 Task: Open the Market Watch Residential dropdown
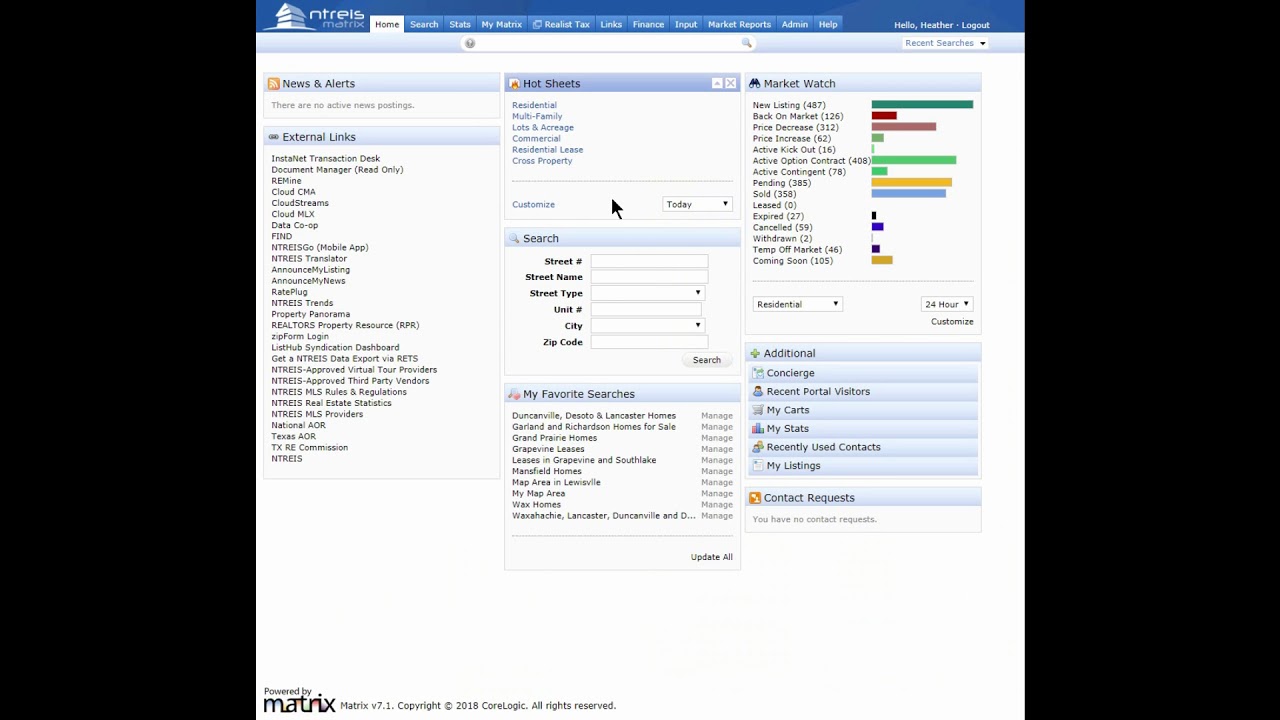(797, 304)
